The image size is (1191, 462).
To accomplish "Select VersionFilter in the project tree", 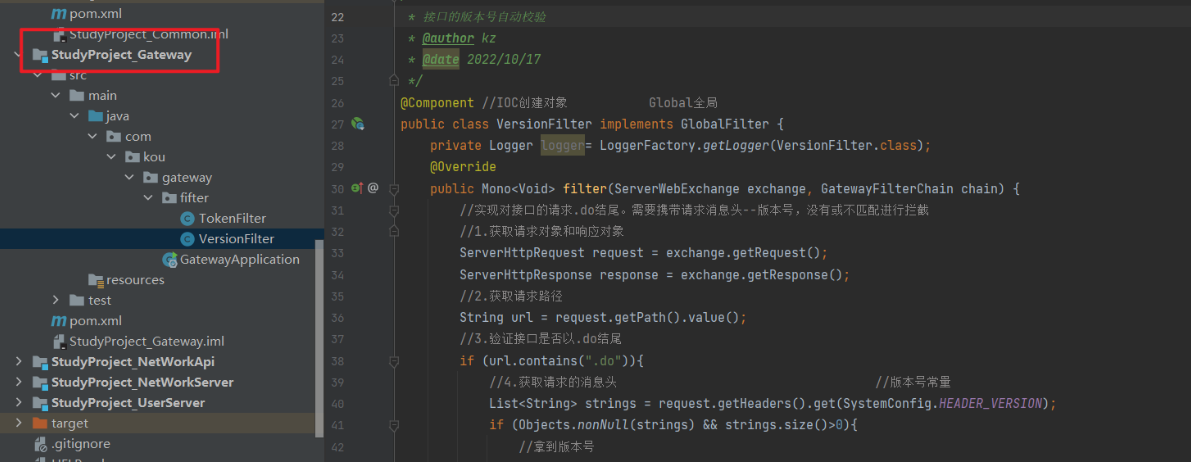I will pyautogui.click(x=236, y=239).
